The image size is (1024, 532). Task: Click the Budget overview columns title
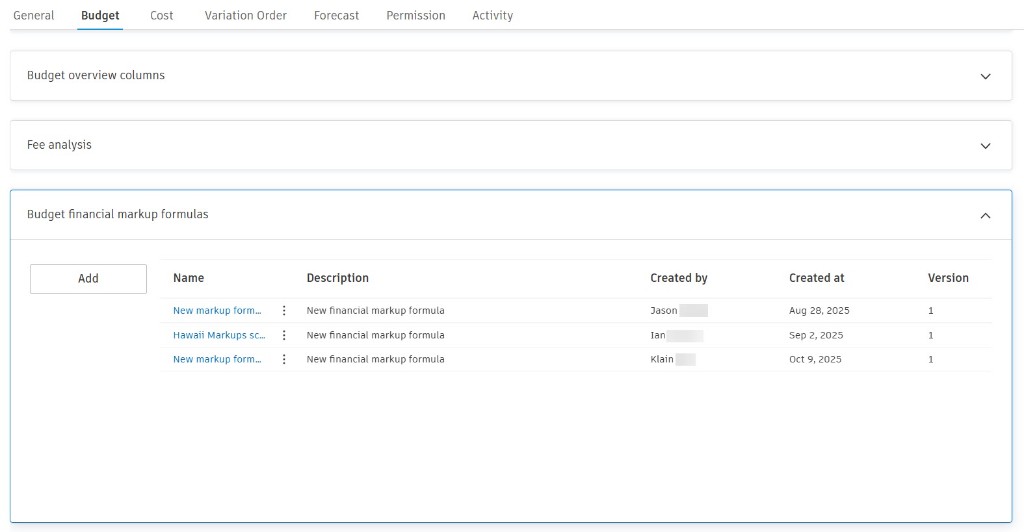(96, 75)
